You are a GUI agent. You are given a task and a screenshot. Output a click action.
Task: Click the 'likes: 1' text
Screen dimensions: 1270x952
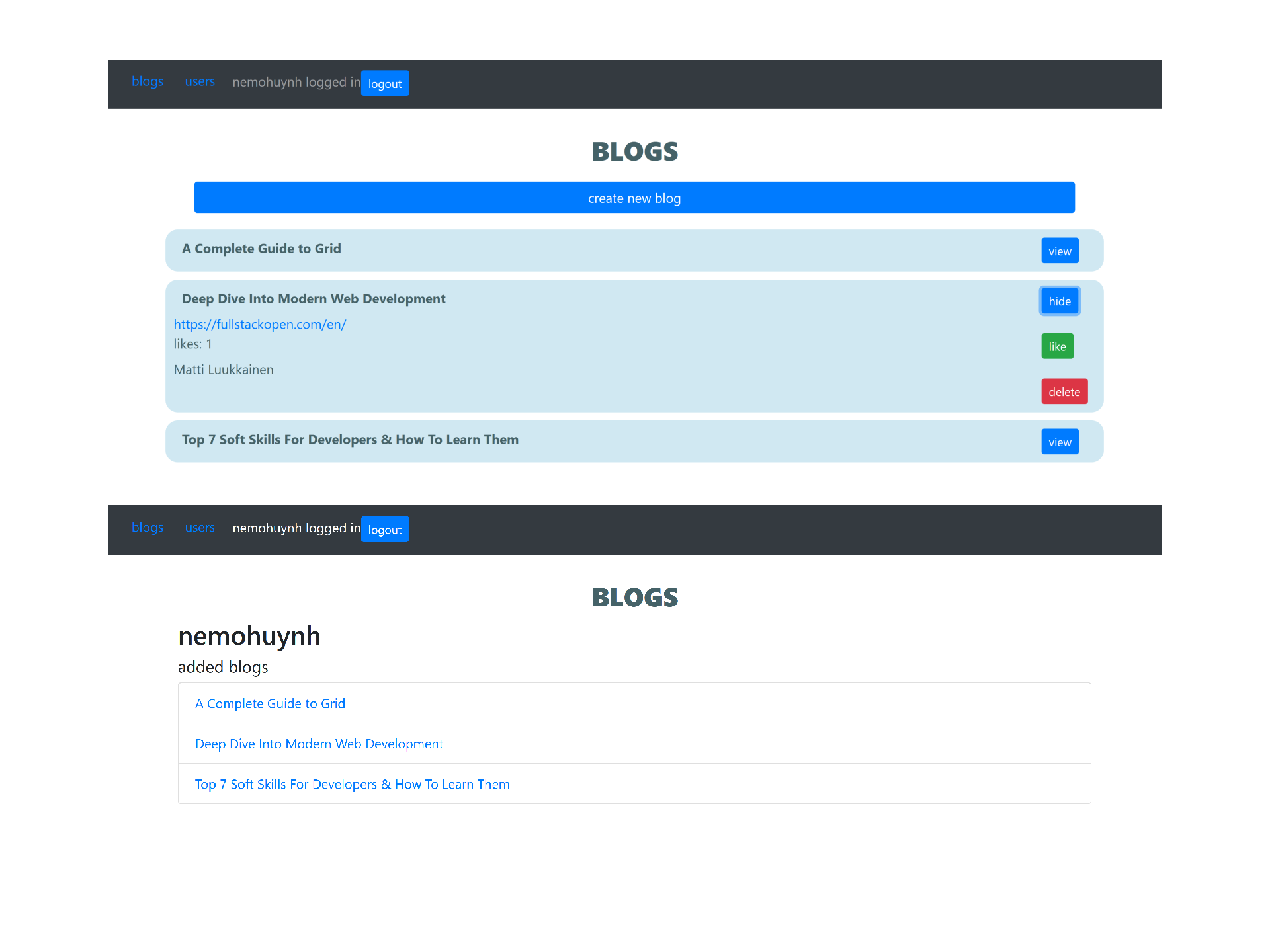point(193,344)
